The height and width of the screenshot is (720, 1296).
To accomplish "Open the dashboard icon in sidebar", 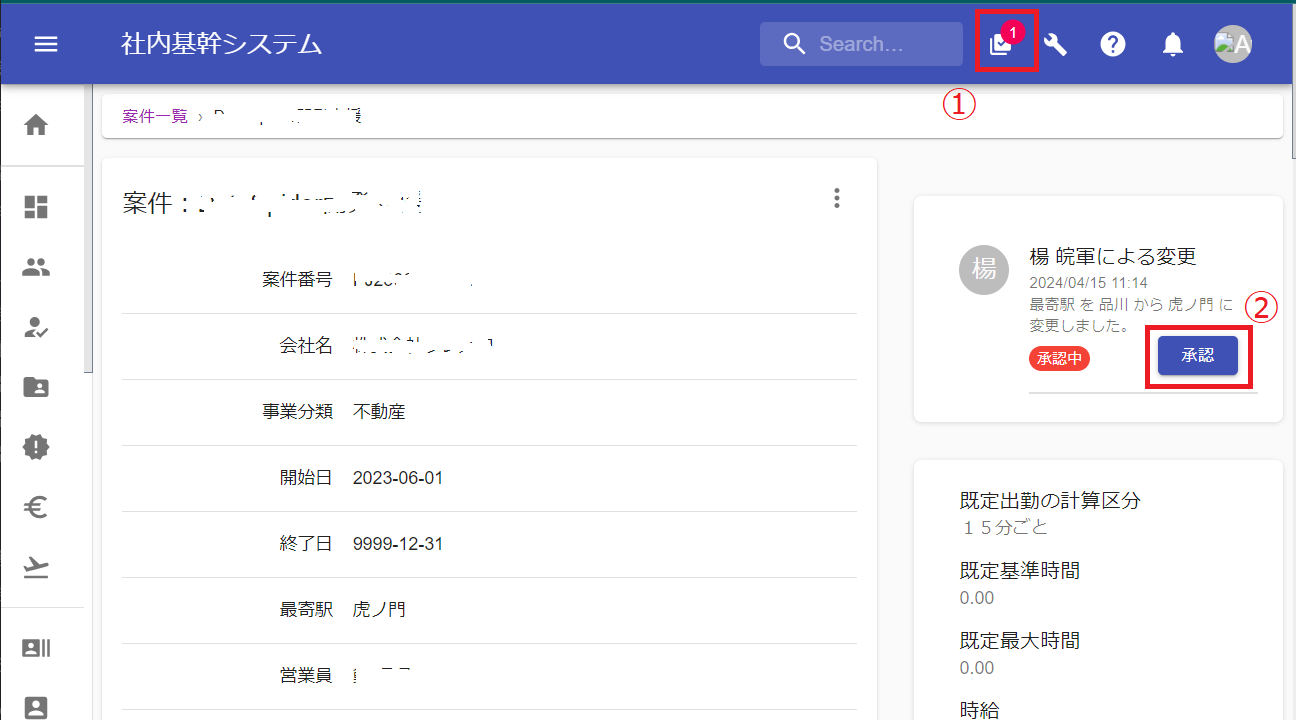I will tap(36, 207).
